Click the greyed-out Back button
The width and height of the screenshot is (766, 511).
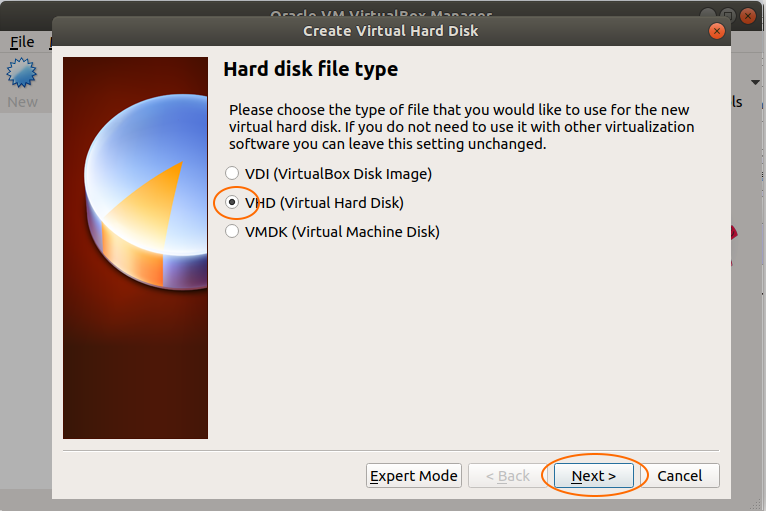(508, 475)
